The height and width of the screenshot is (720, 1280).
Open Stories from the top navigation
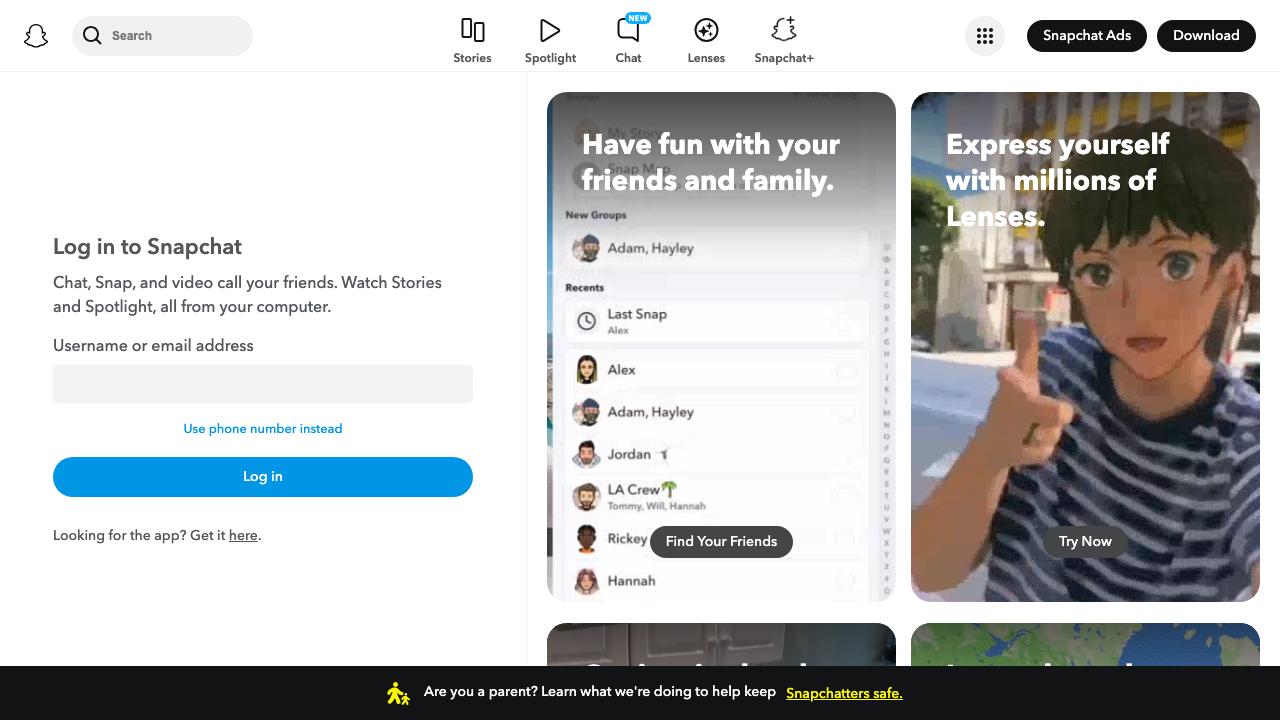click(472, 41)
